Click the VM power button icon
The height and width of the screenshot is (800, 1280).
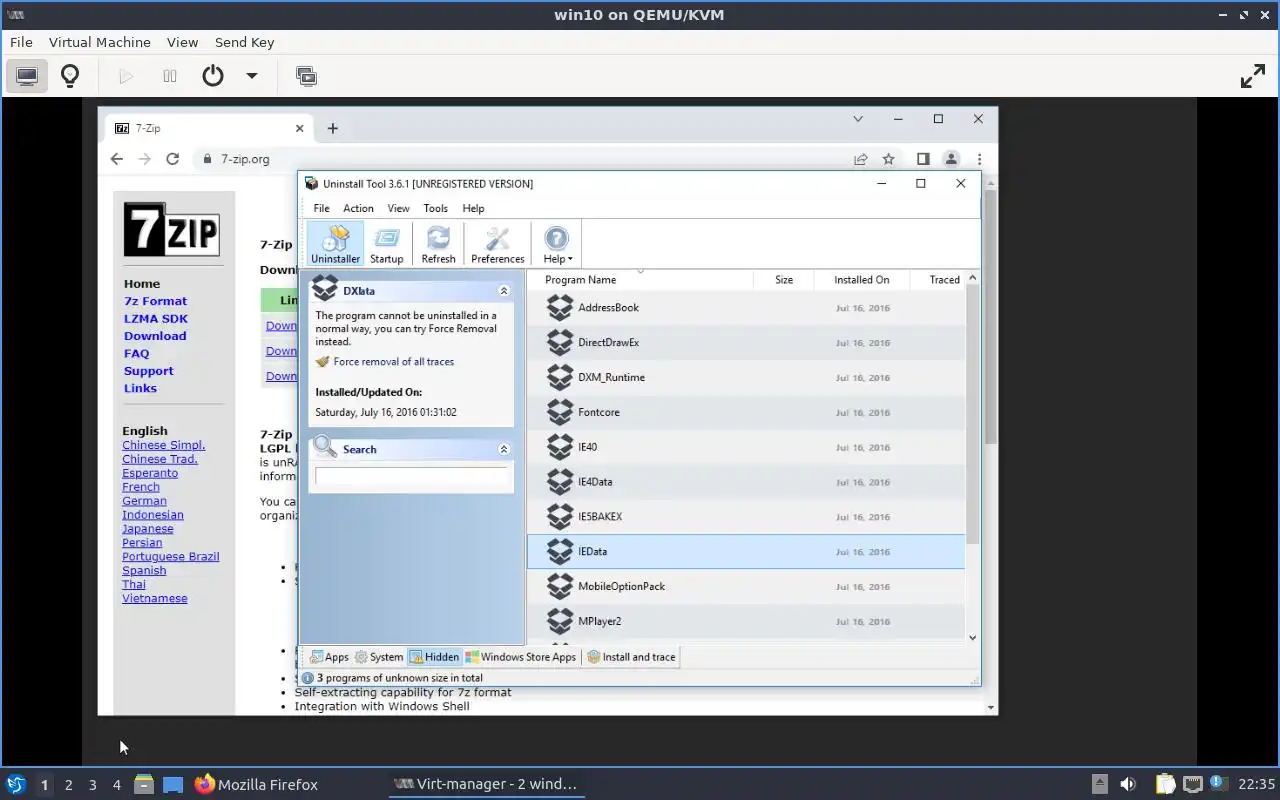(212, 76)
